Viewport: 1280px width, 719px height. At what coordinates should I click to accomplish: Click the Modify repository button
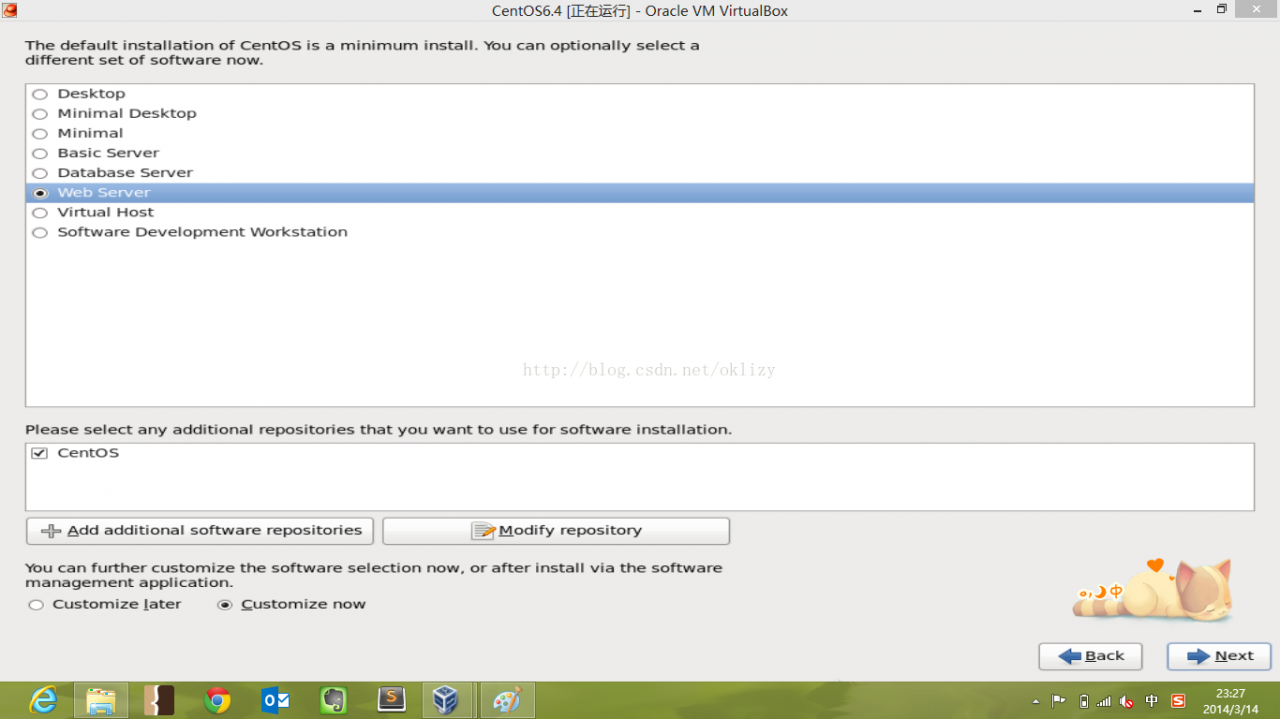[x=556, y=531]
